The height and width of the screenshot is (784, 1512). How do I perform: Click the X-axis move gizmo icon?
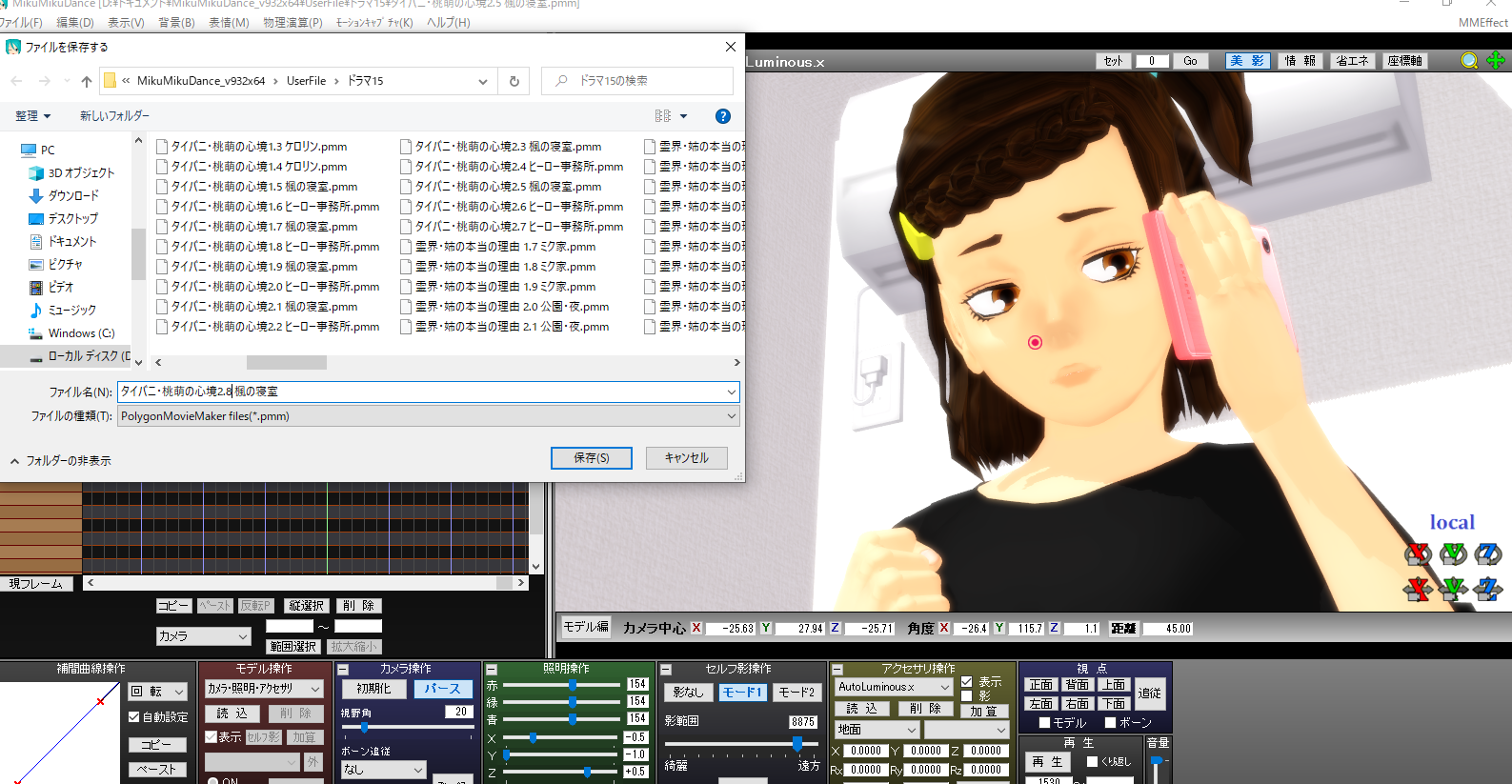click(x=1419, y=589)
